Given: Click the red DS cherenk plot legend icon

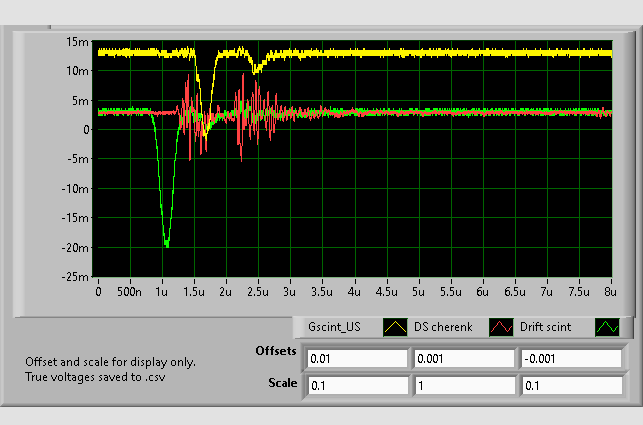Looking at the screenshot, I should click(x=501, y=327).
